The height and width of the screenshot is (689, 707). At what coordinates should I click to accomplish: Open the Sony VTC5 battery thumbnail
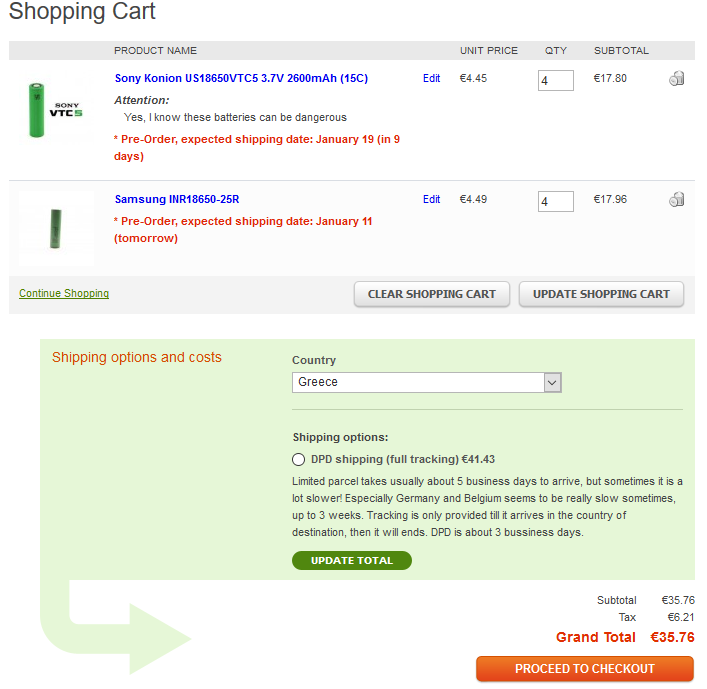(56, 109)
